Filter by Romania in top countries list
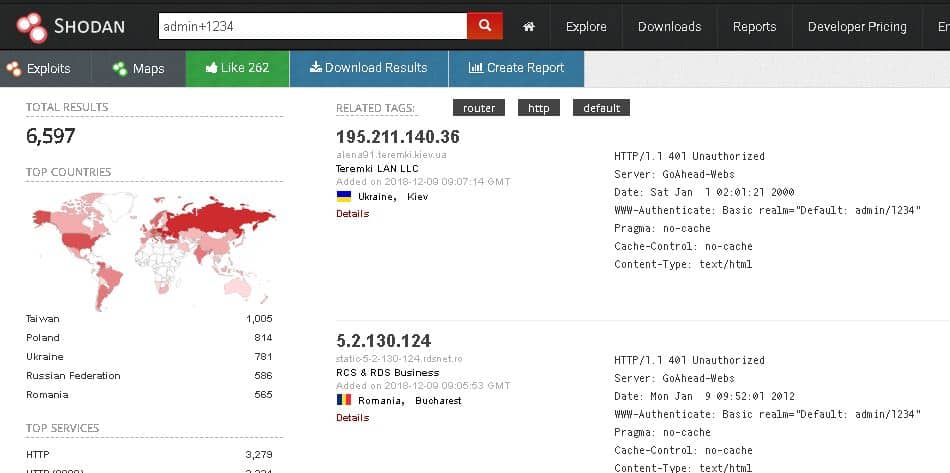The width and height of the screenshot is (950, 473). pos(47,395)
